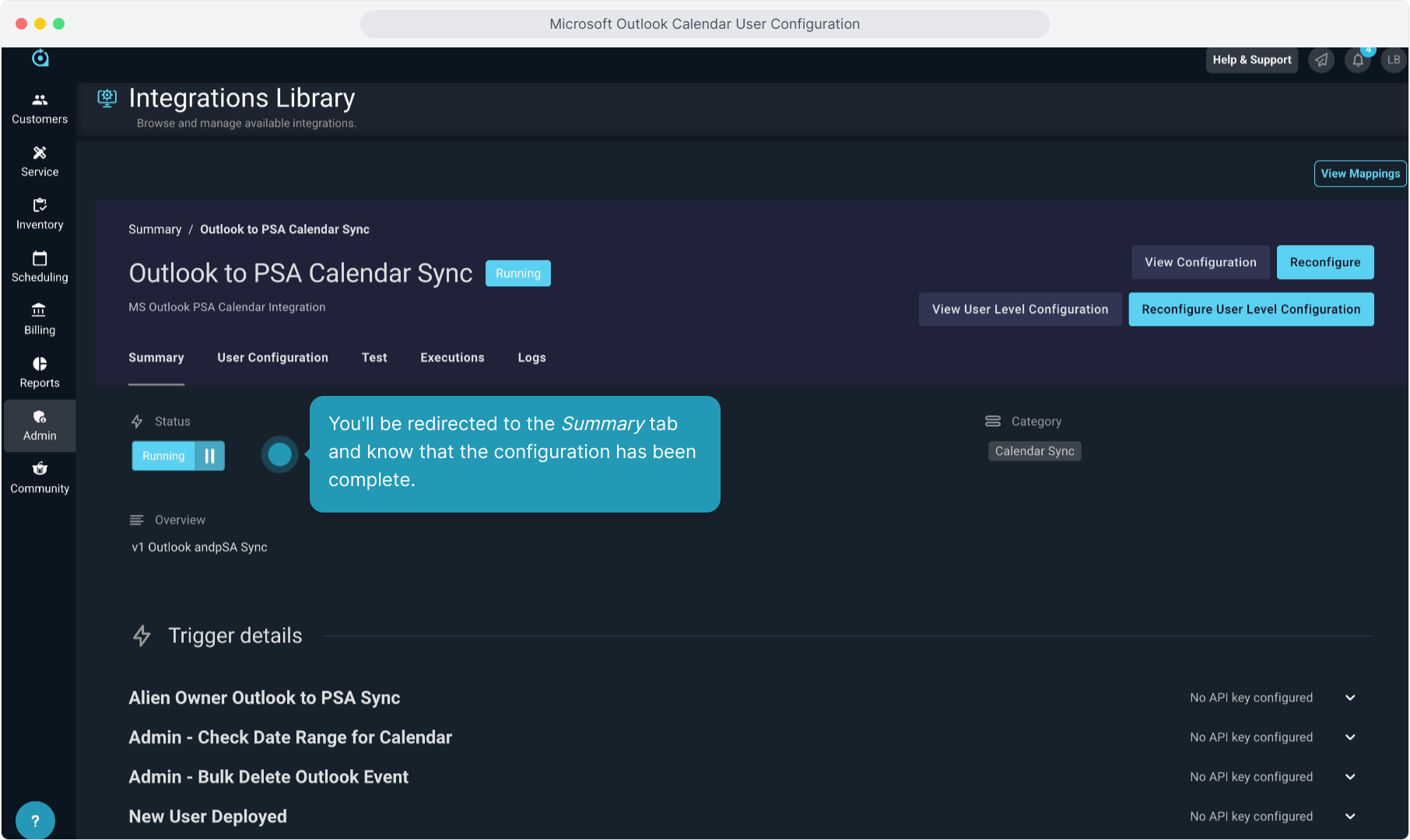1410x840 pixels.
Task: Open the Scheduling calendar icon
Action: click(40, 258)
